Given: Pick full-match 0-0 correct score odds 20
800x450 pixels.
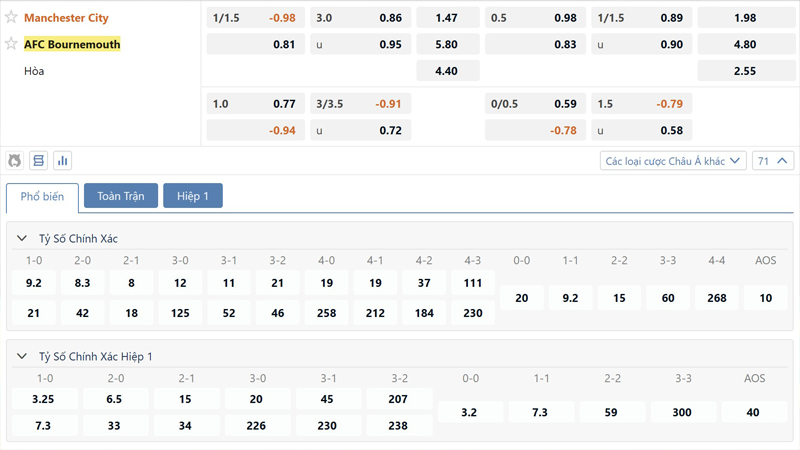Looking at the screenshot, I should point(522,298).
